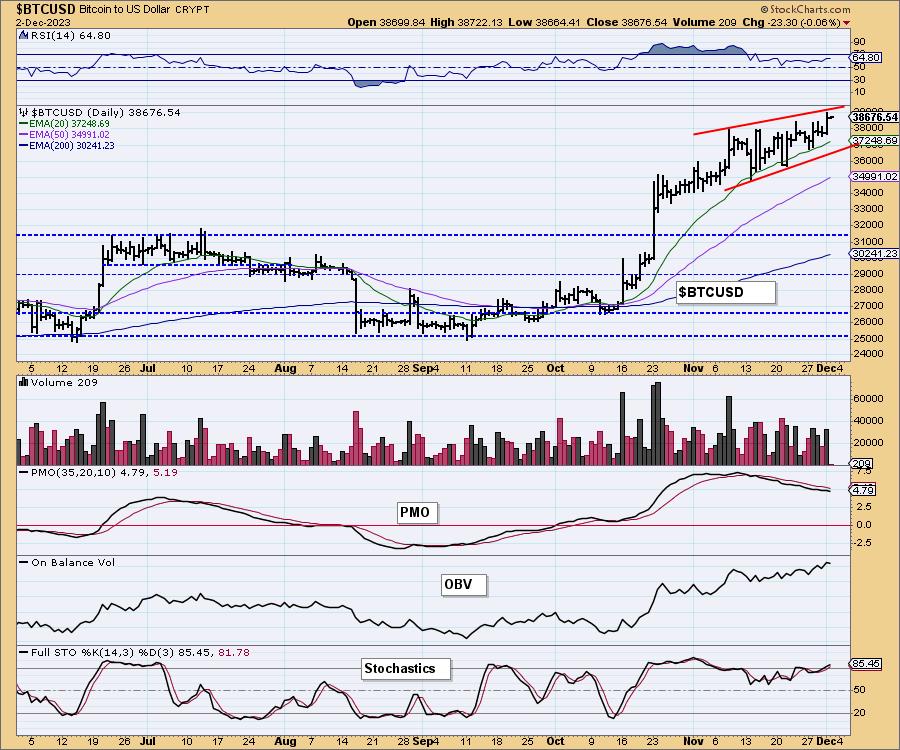Select the blue EMA(200) legend line swatch

coord(23,146)
